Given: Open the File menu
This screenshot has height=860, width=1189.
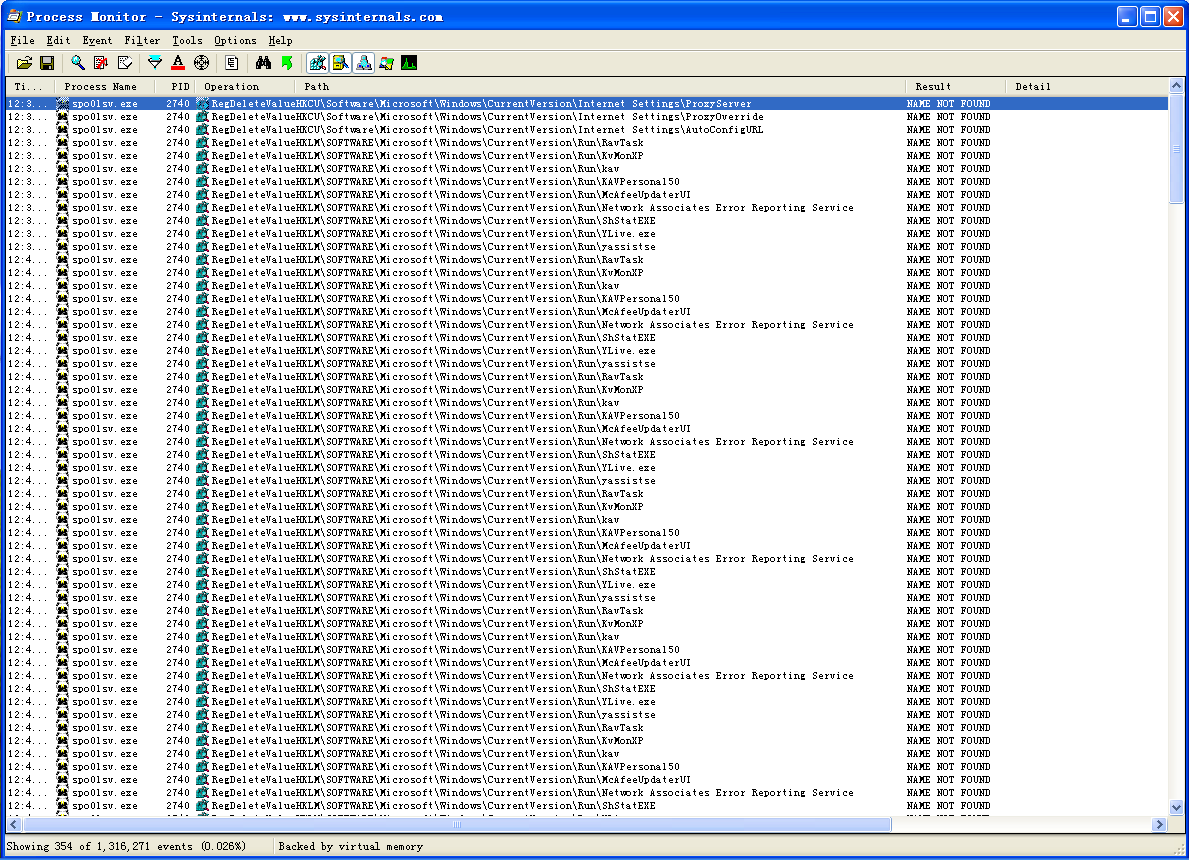Looking at the screenshot, I should (22, 40).
